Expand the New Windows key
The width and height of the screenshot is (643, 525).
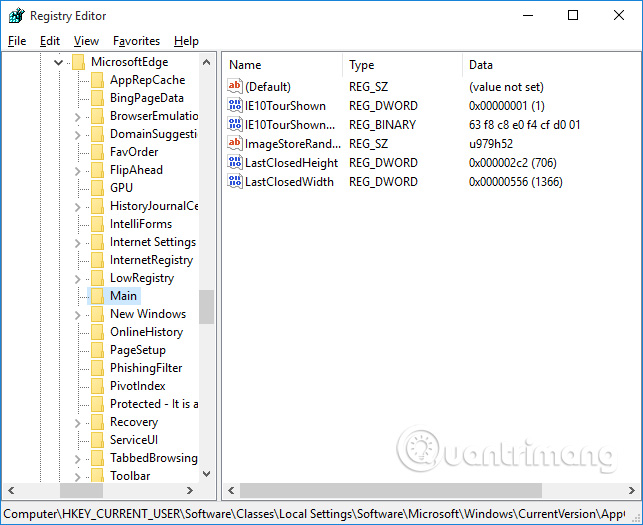tap(77, 315)
